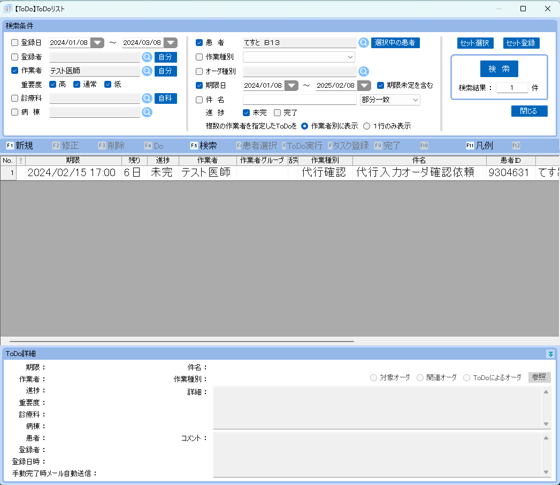The width and height of the screenshot is (560, 485).
Task: Toggle the 登録者 checkbox
Action: point(15,57)
